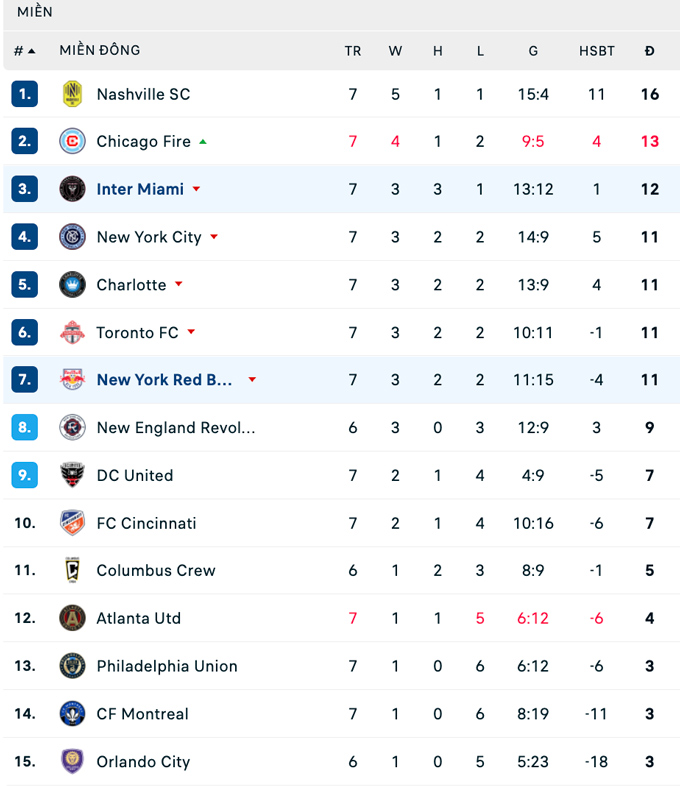Click the red down arrow beside Charlotte

pyautogui.click(x=179, y=284)
